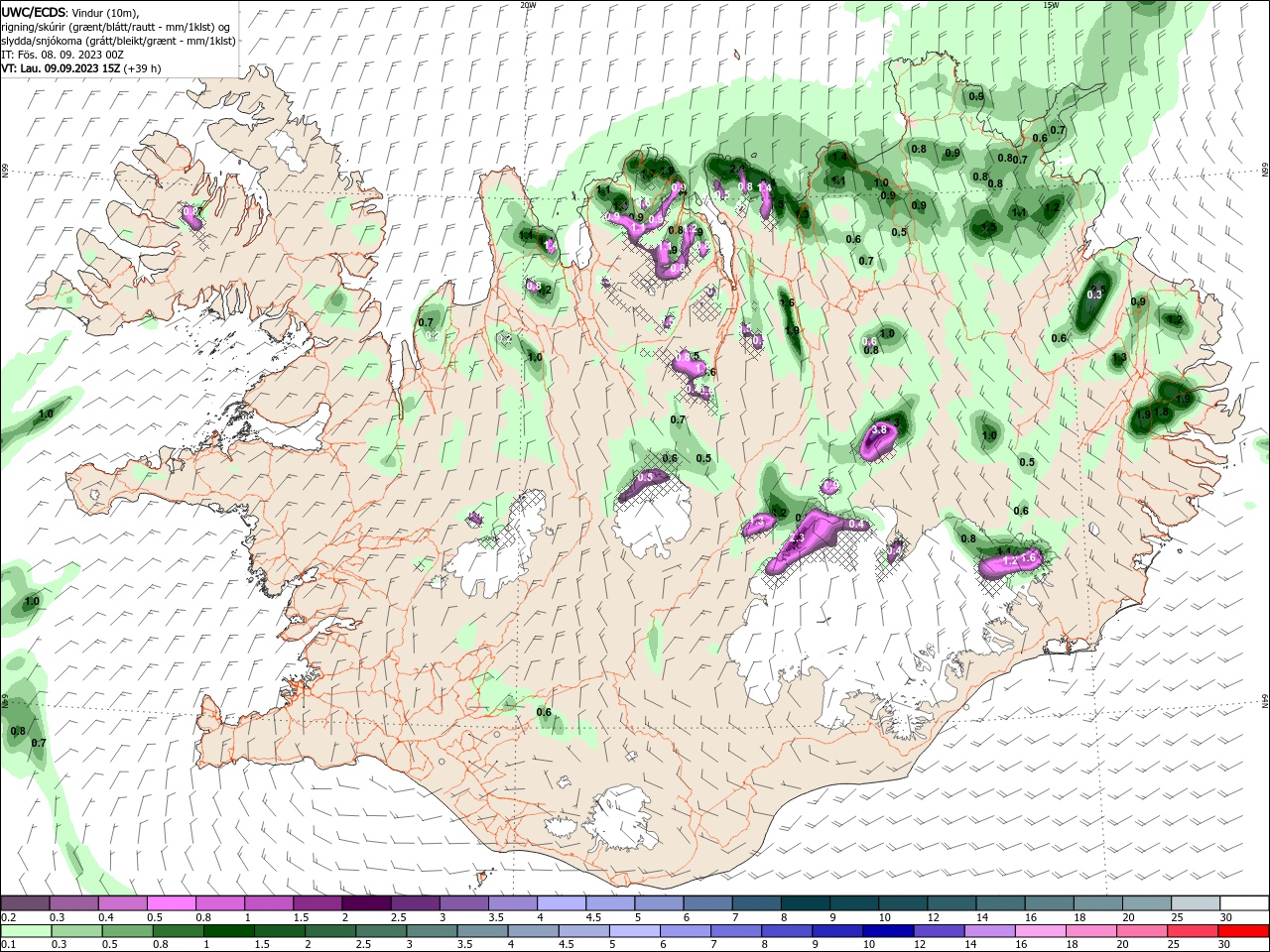Select the white '0.3' value in the dark green eastern patch
The height and width of the screenshot is (952, 1270).
1095,295
